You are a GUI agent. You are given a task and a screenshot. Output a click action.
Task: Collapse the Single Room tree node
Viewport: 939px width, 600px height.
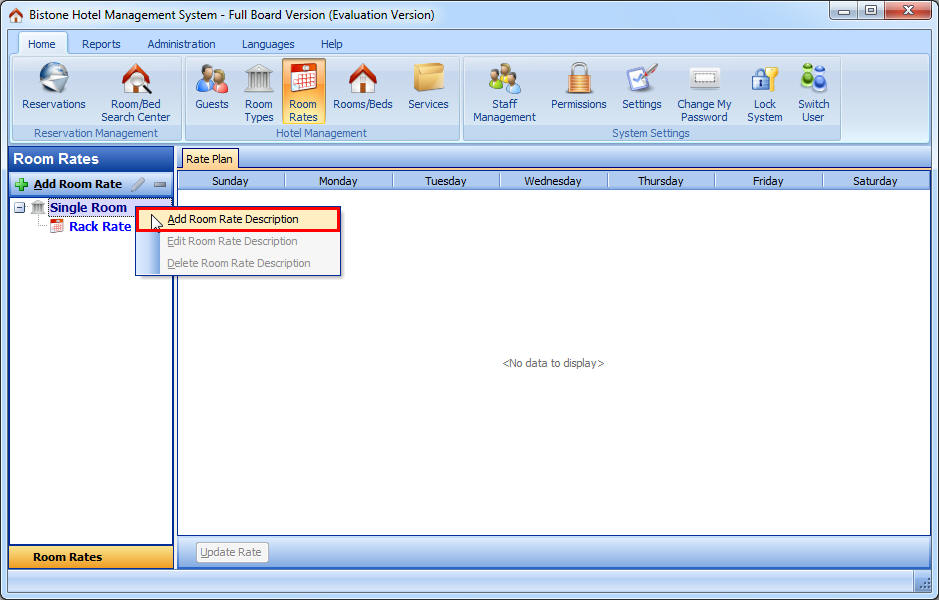tap(20, 208)
